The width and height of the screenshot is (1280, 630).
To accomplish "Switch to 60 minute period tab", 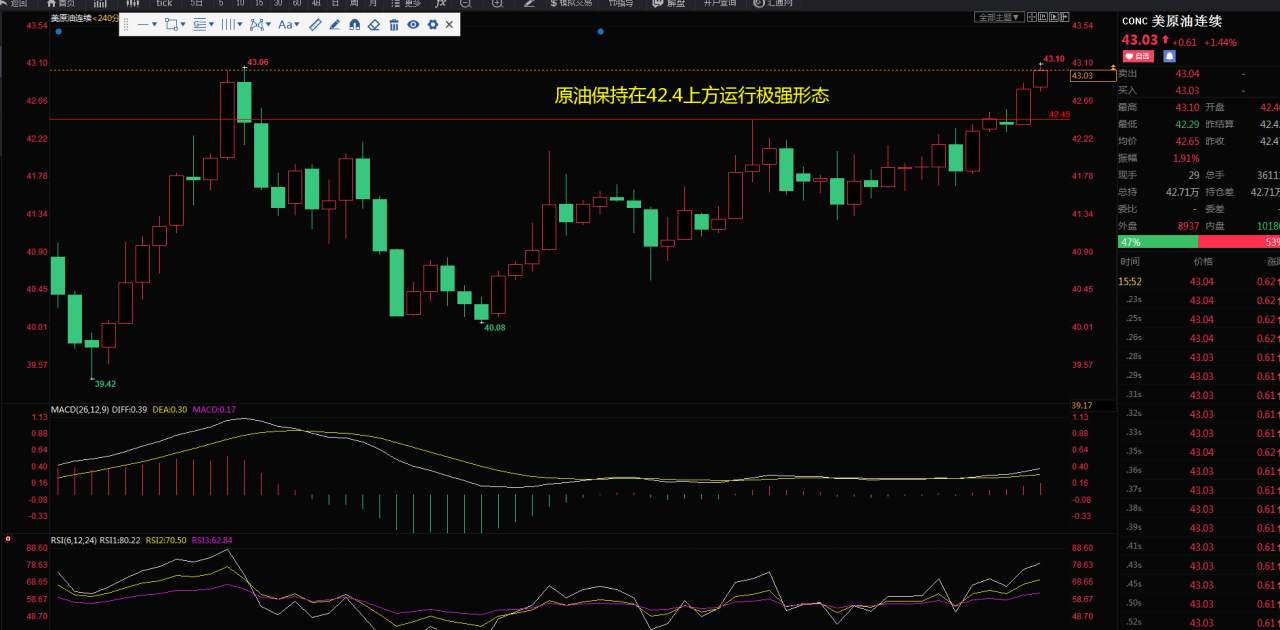I will coord(297,5).
